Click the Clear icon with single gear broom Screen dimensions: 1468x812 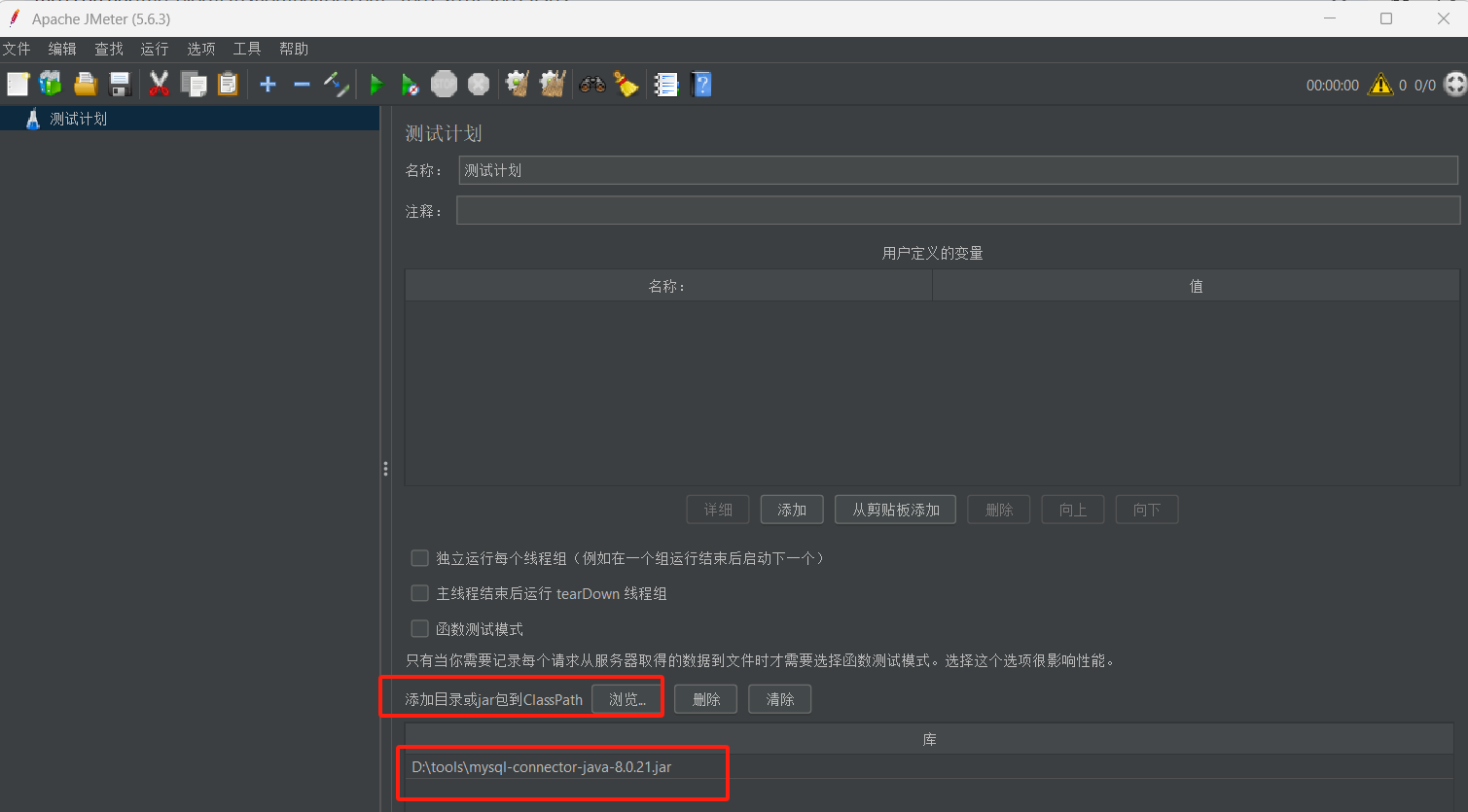tap(518, 85)
